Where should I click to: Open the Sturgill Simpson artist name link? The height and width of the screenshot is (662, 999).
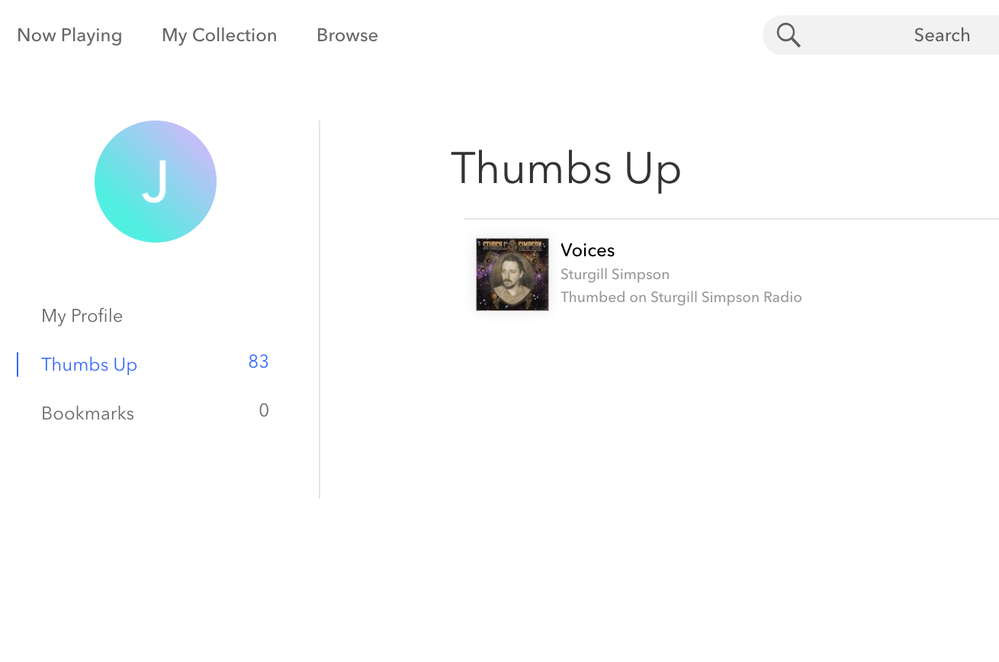pyautogui.click(x=615, y=274)
